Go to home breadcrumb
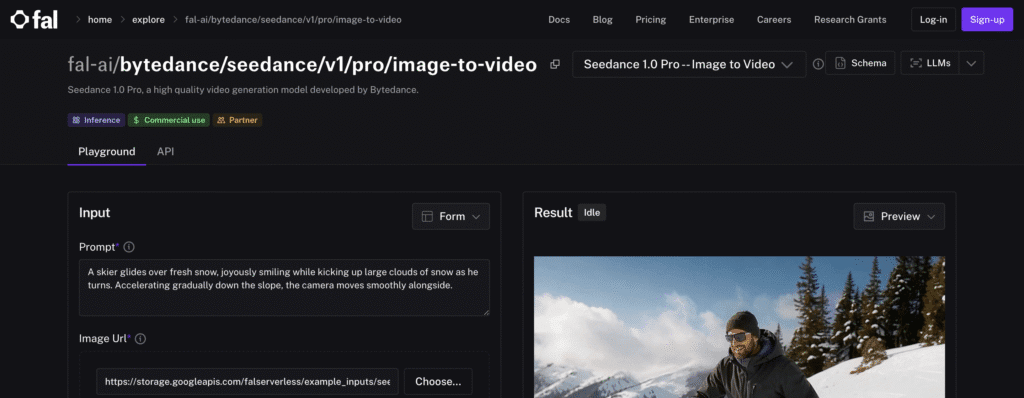1024x398 pixels. (100, 20)
